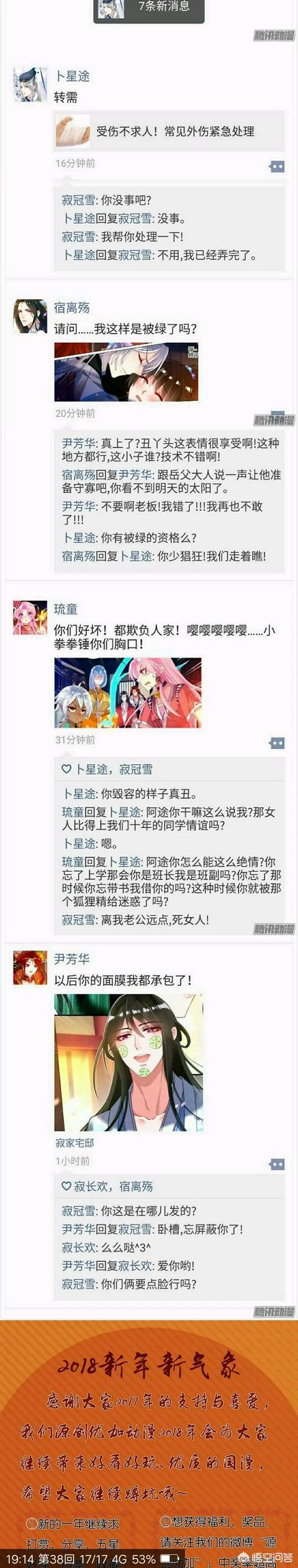Tap comment icon on 琉童's post
298x1568 pixels.
pos(276,743)
